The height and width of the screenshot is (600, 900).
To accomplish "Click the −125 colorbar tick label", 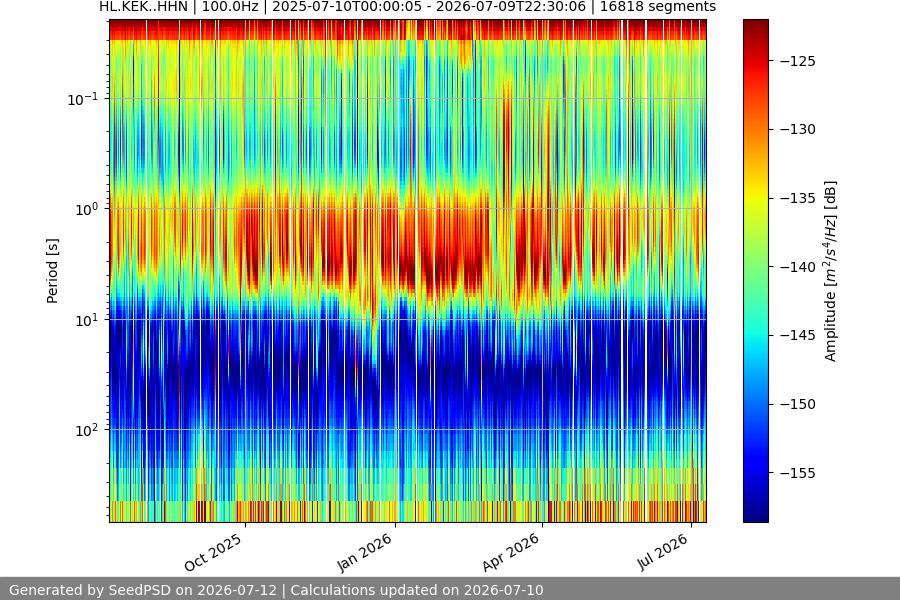I will click(798, 61).
